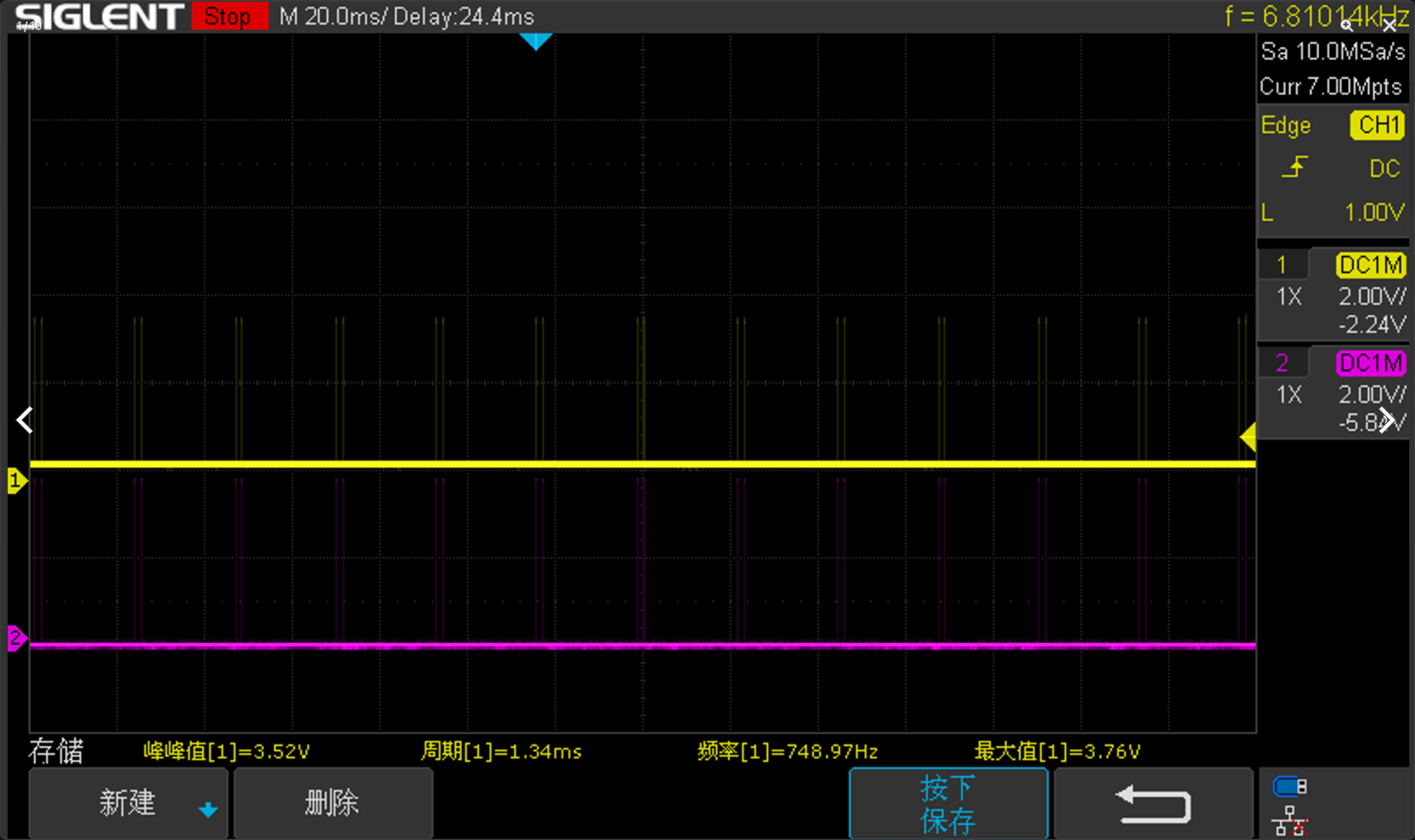Click the blue trigger position marker at top
The height and width of the screenshot is (840, 1415).
coord(535,42)
